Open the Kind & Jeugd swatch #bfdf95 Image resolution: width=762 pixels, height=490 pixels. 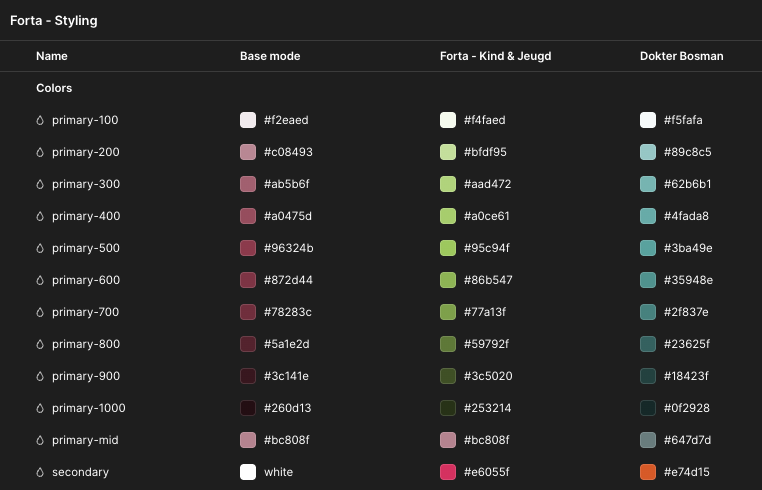pyautogui.click(x=448, y=152)
